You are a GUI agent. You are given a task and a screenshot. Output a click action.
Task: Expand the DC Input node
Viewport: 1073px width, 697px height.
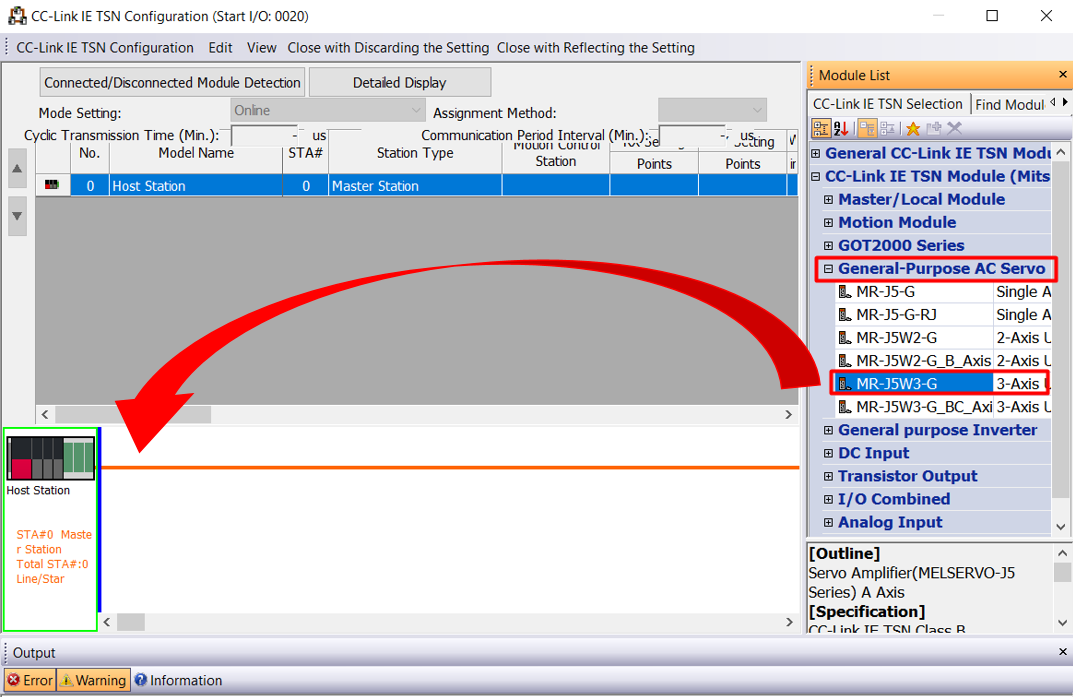[x=829, y=453]
